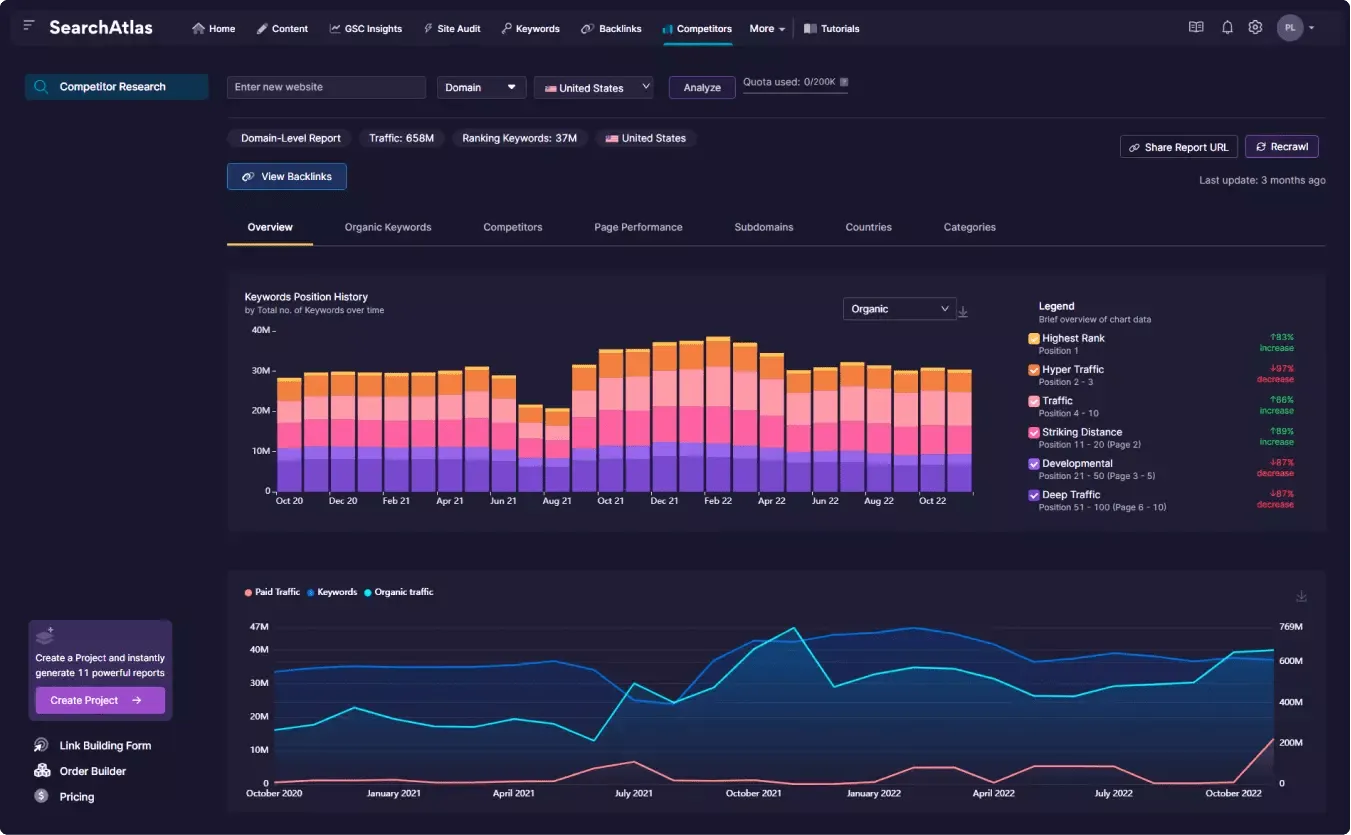Click the notification bell icon

pos(1227,28)
